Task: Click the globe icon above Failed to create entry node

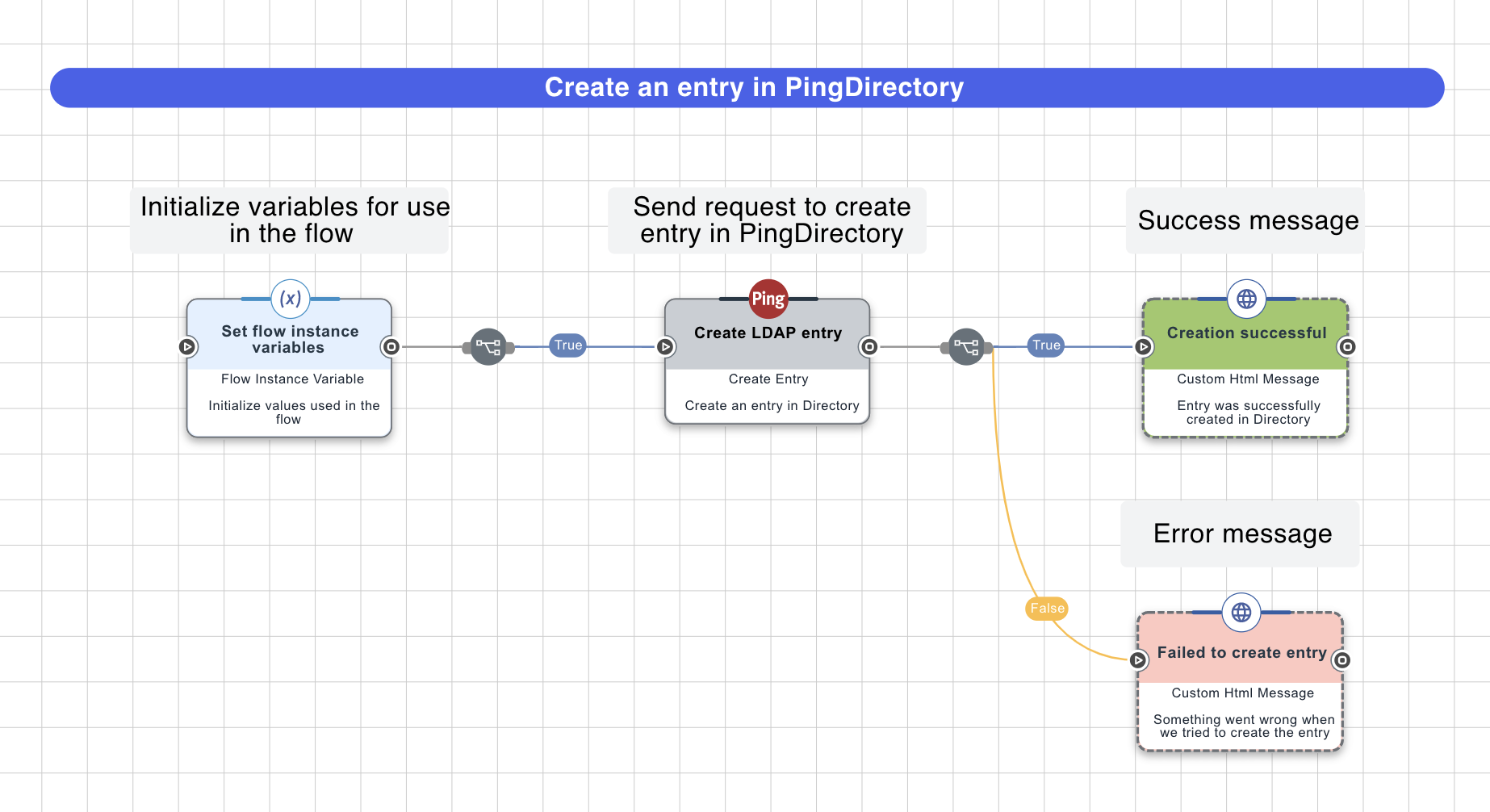Action: 1241,613
